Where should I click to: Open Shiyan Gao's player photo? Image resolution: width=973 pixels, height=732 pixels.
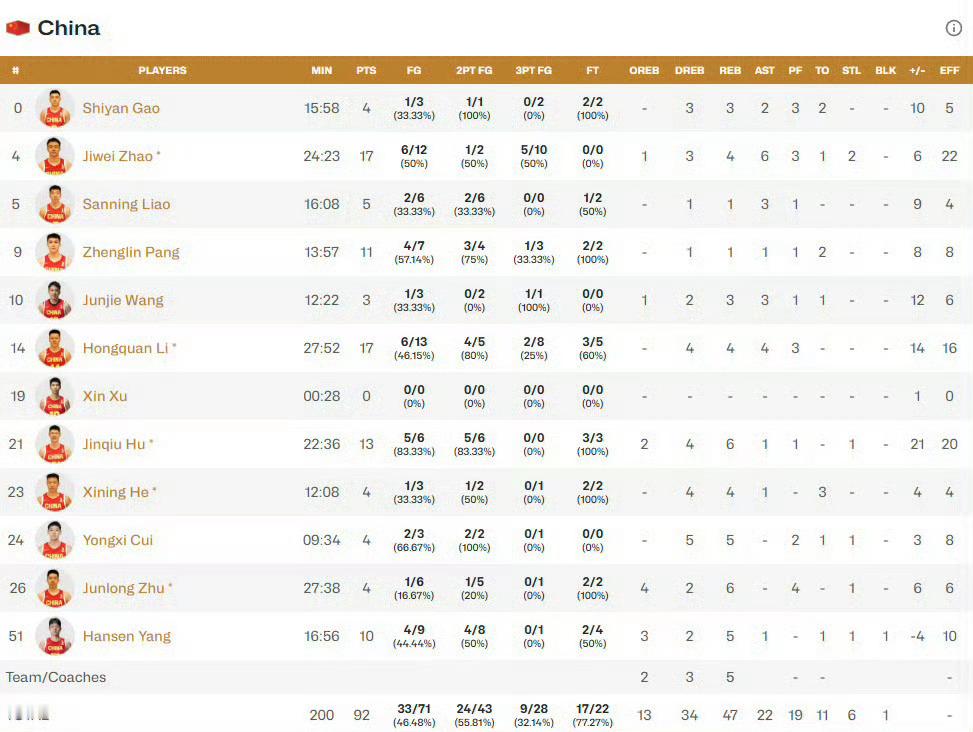click(x=55, y=108)
